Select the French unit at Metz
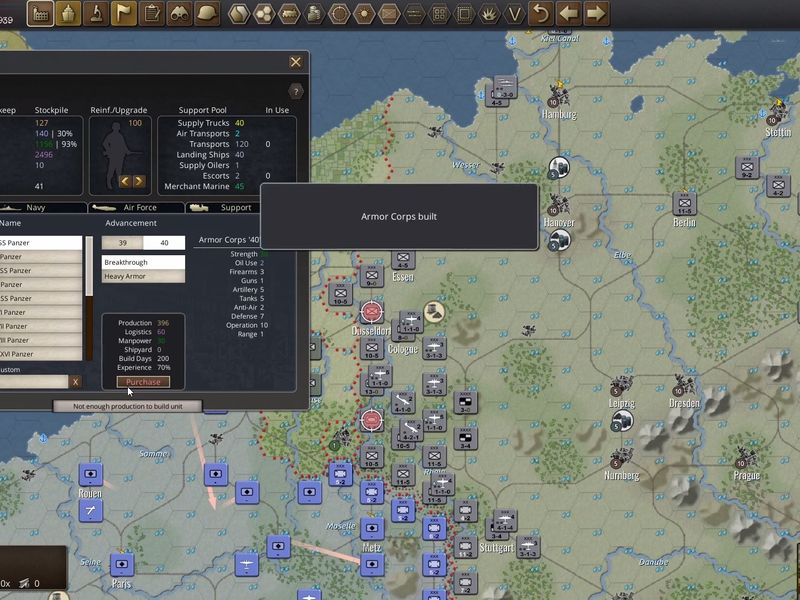The image size is (800, 600). click(x=372, y=529)
